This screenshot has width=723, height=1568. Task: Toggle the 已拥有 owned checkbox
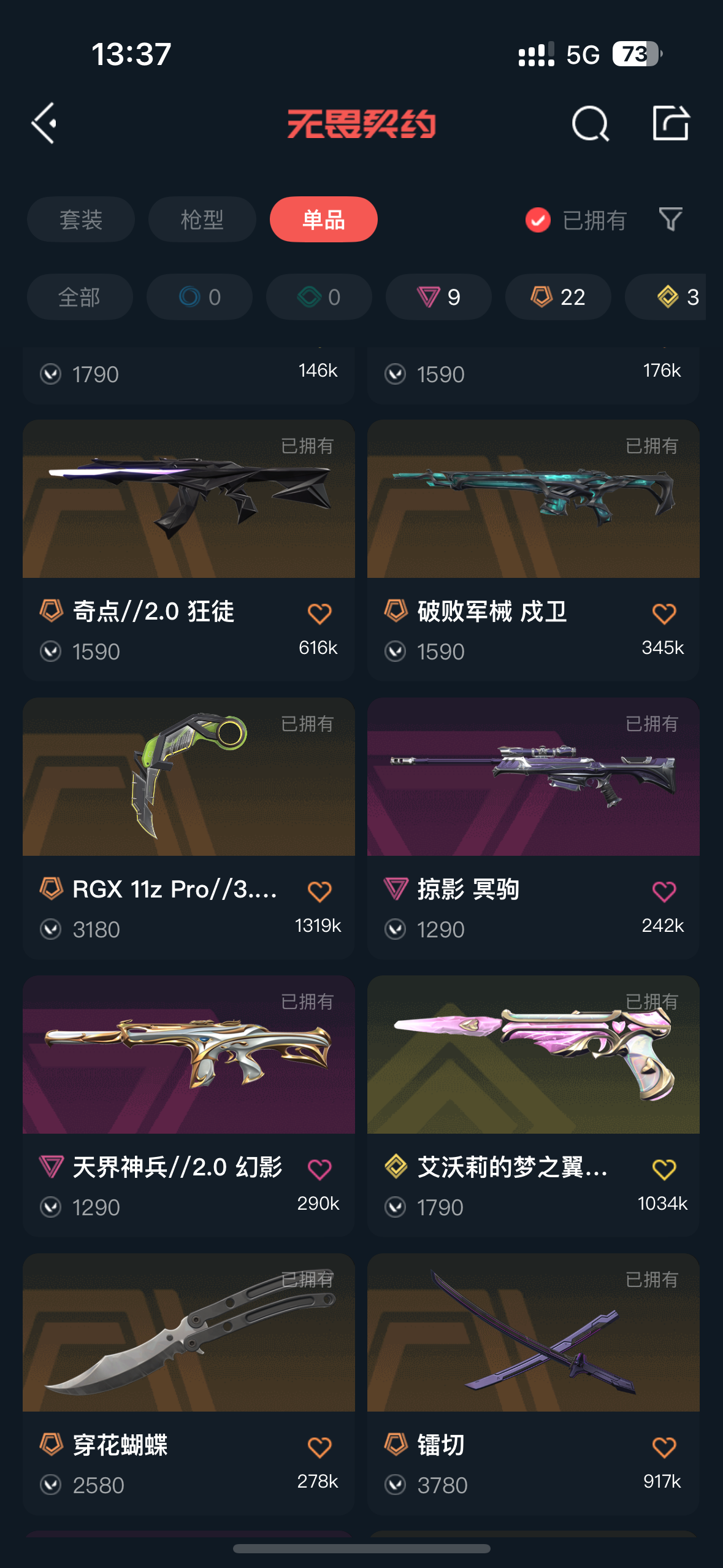click(538, 220)
